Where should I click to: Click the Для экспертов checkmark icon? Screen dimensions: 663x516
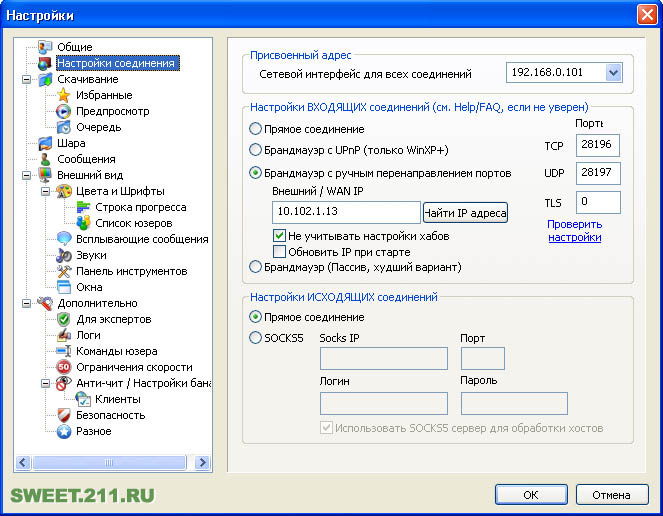[x=64, y=319]
